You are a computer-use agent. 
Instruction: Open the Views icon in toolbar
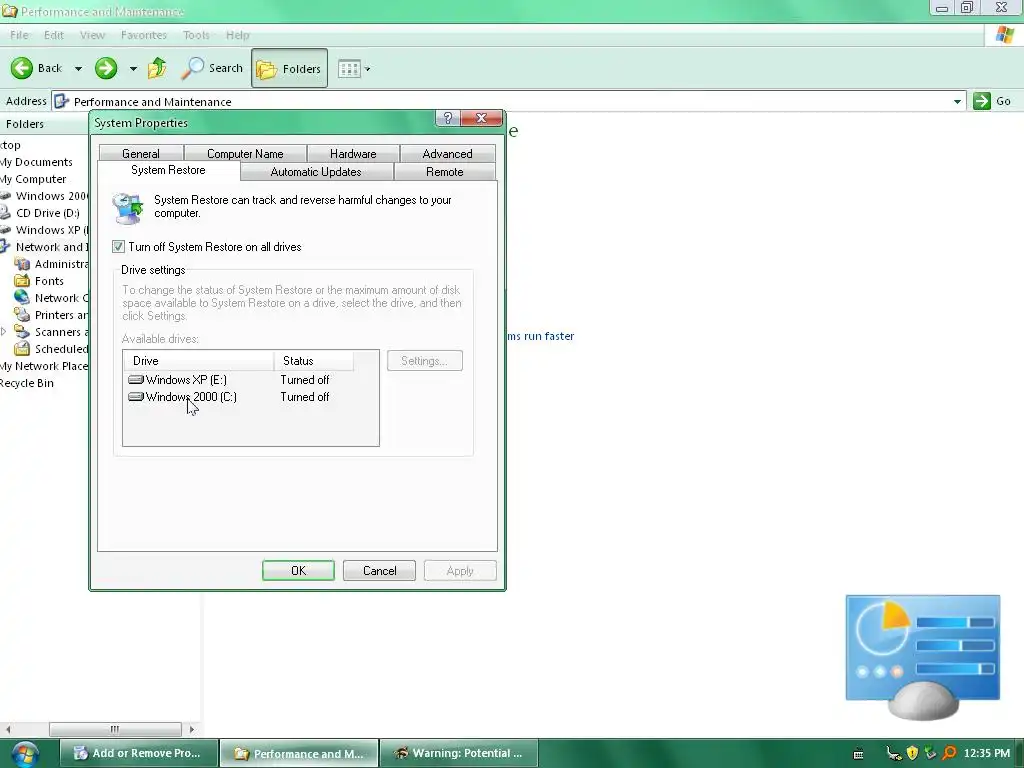coord(349,69)
